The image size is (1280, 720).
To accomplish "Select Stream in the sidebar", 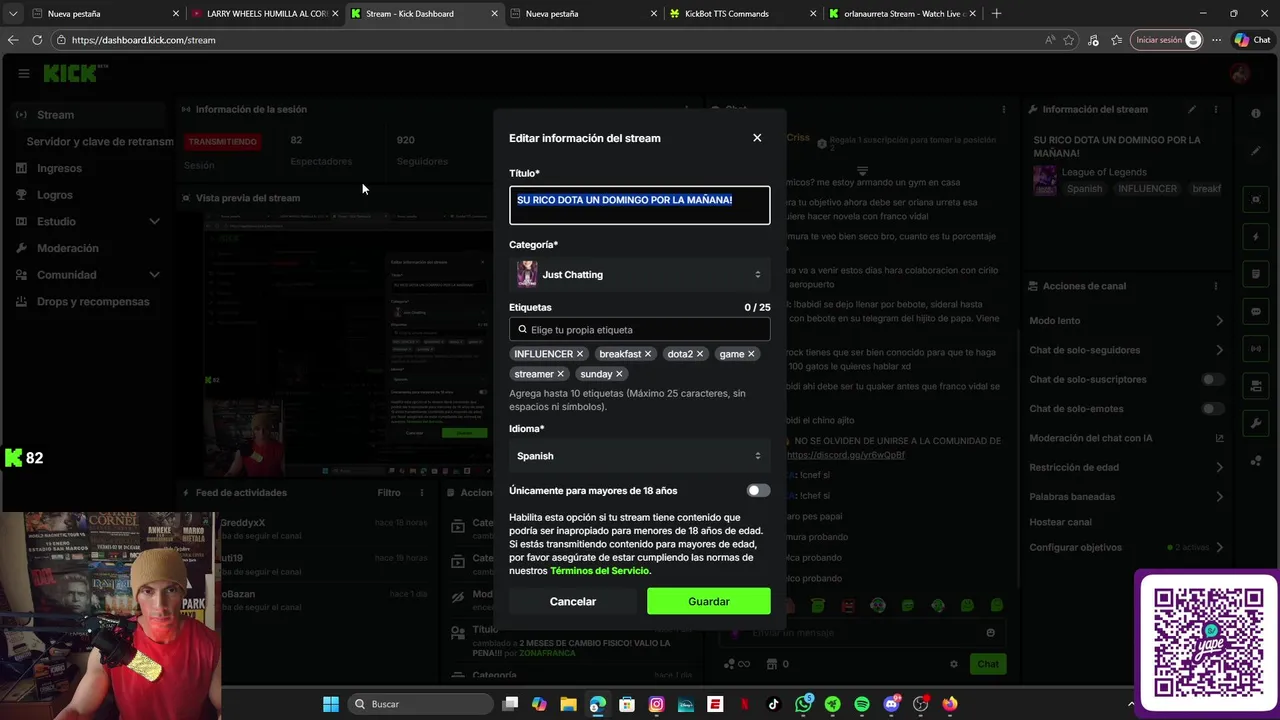I will click(88, 115).
